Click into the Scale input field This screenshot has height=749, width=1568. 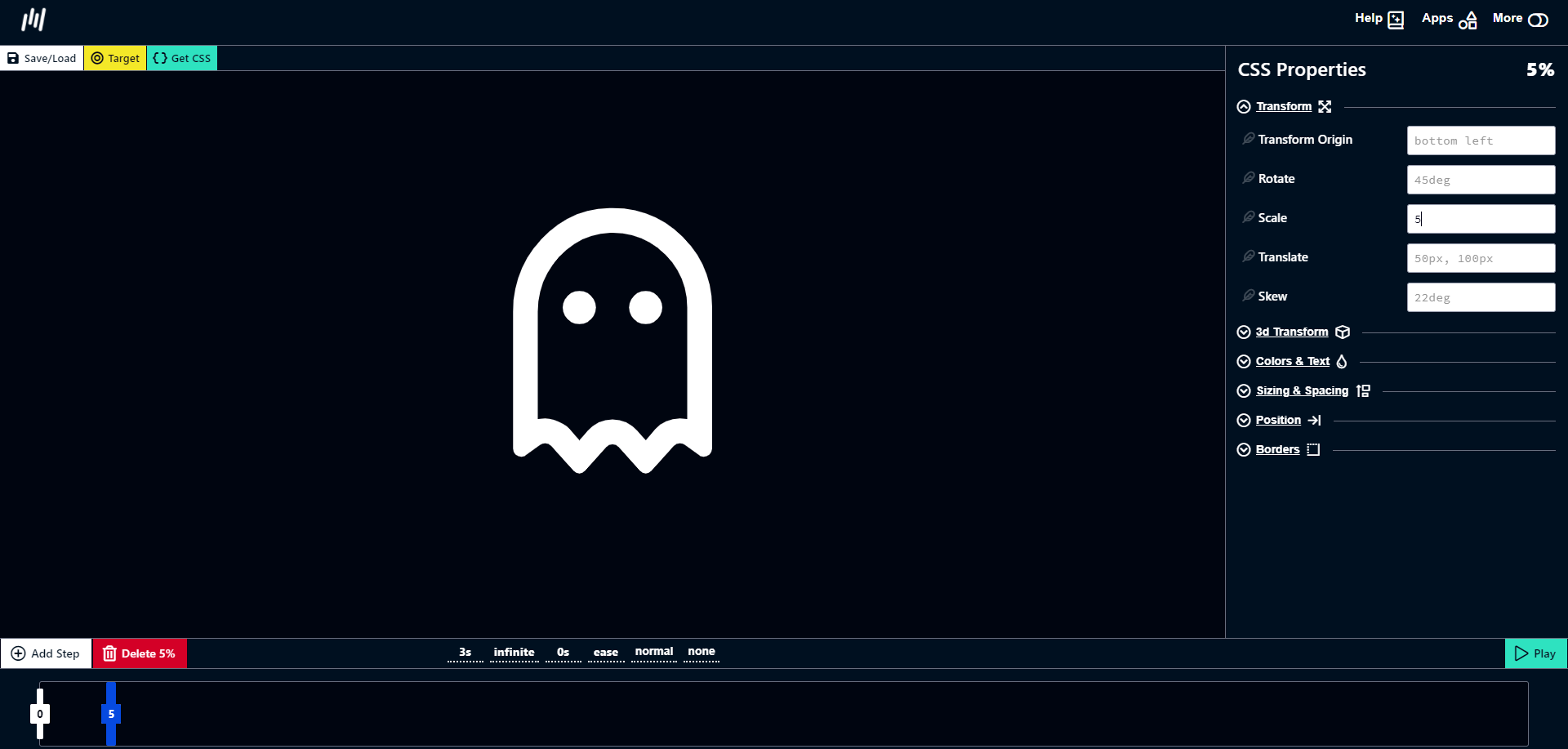[x=1481, y=219]
